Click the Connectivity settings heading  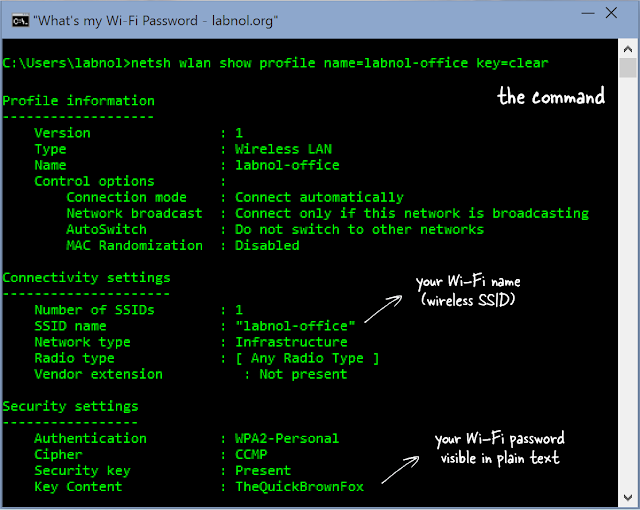[x=86, y=278]
